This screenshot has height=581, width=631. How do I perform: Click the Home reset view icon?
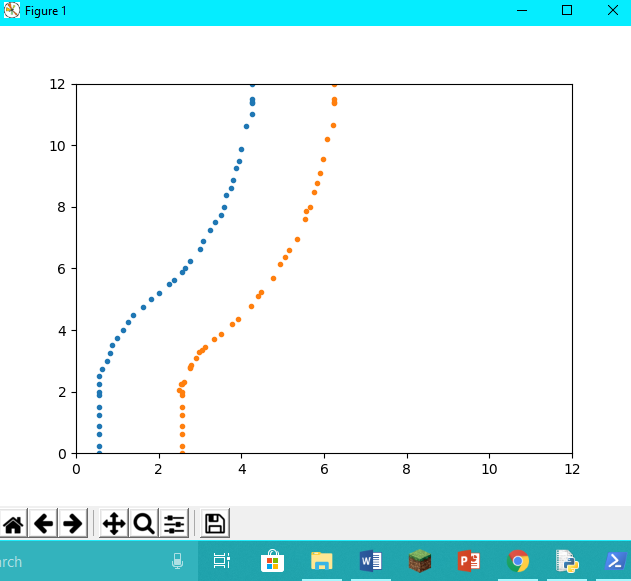pos(14,523)
